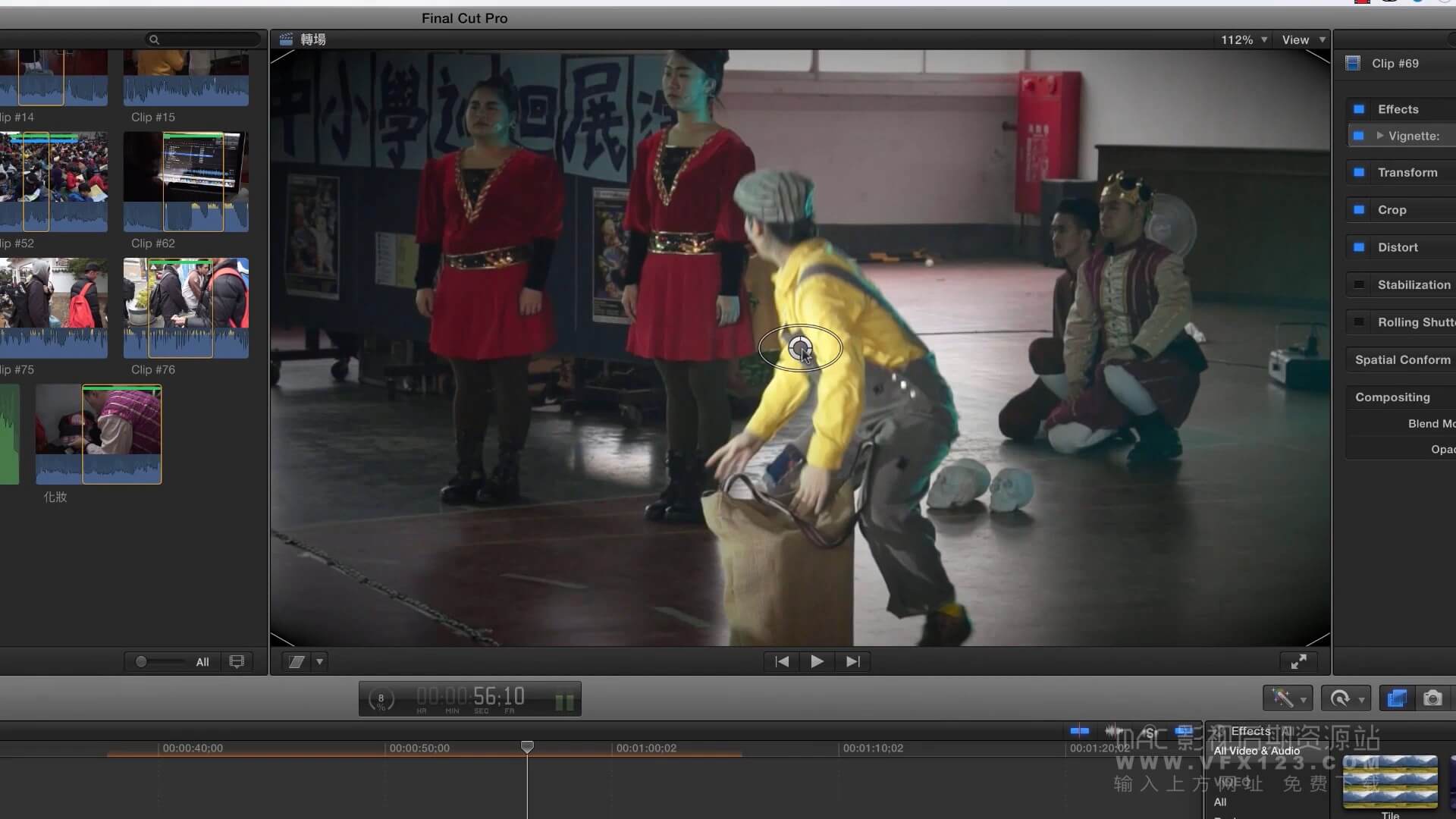Viewport: 1456px width, 819px height.
Task: Open the Enhancements menu dropdown arrow
Action: [x=1303, y=699]
